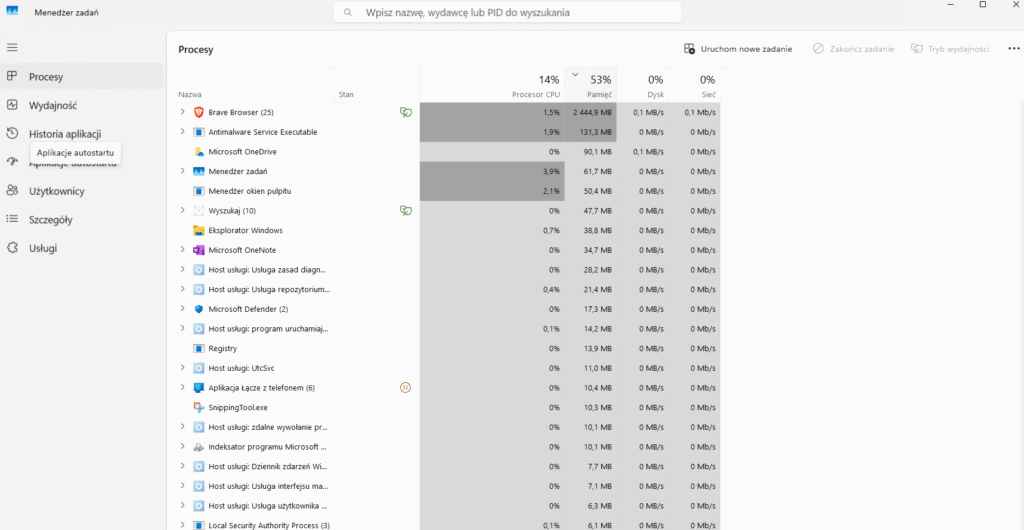1024x530 pixels.
Task: Click the Brave Browser lion icon
Action: click(x=199, y=112)
